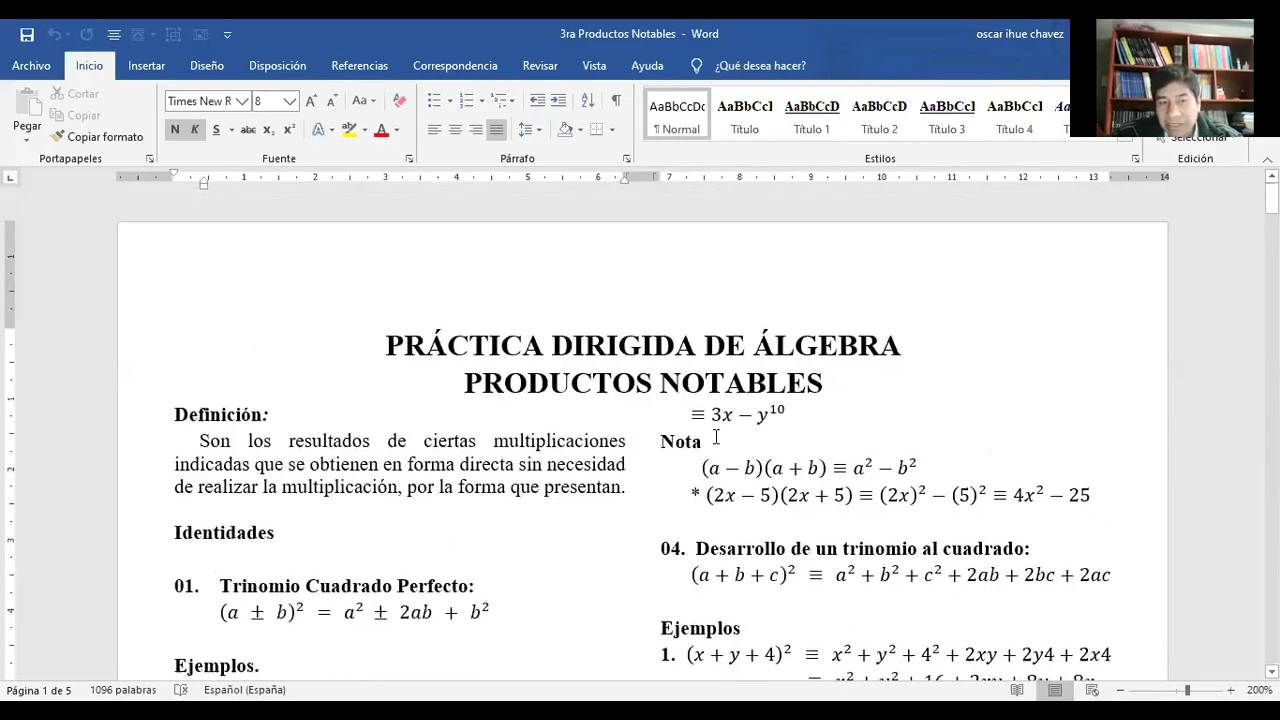This screenshot has height=720, width=1280.
Task: Open the Correspondencia tab
Action: [455, 66]
